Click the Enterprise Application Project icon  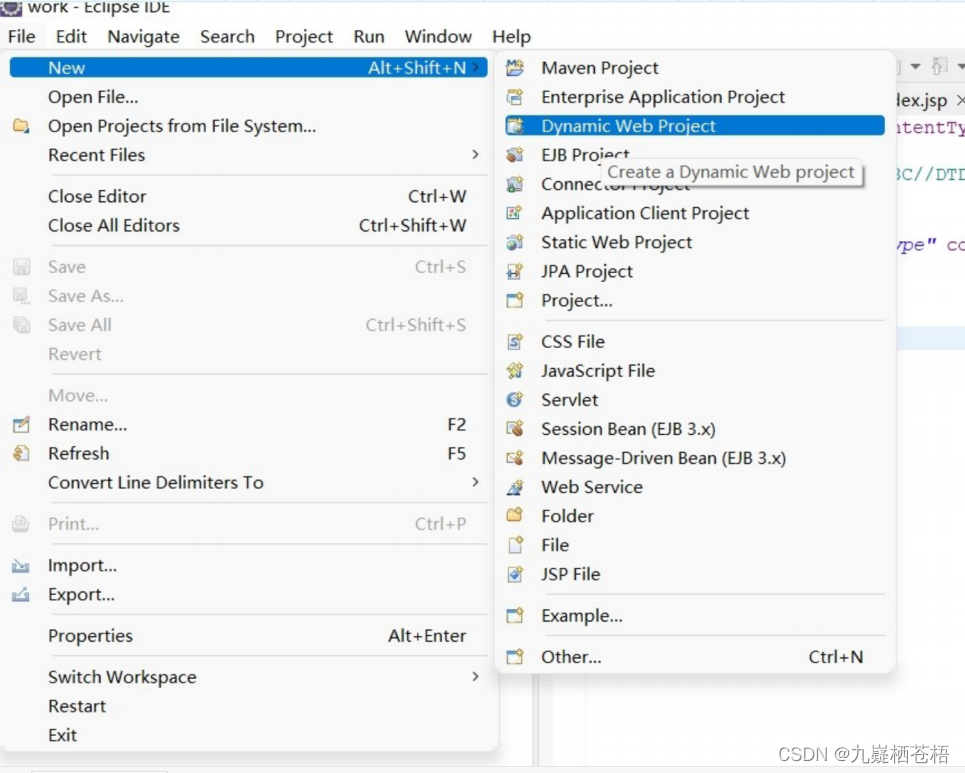point(515,97)
